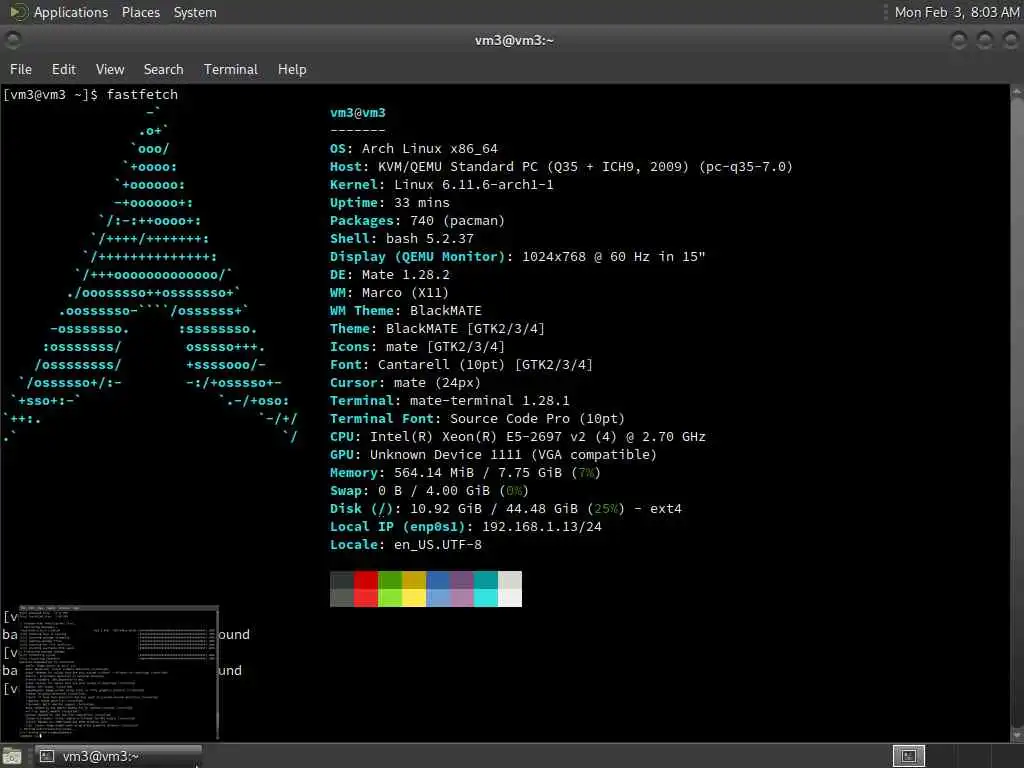1024x768 pixels.
Task: Click the 'Uptime: 33 mins' line
Action: 390,202
